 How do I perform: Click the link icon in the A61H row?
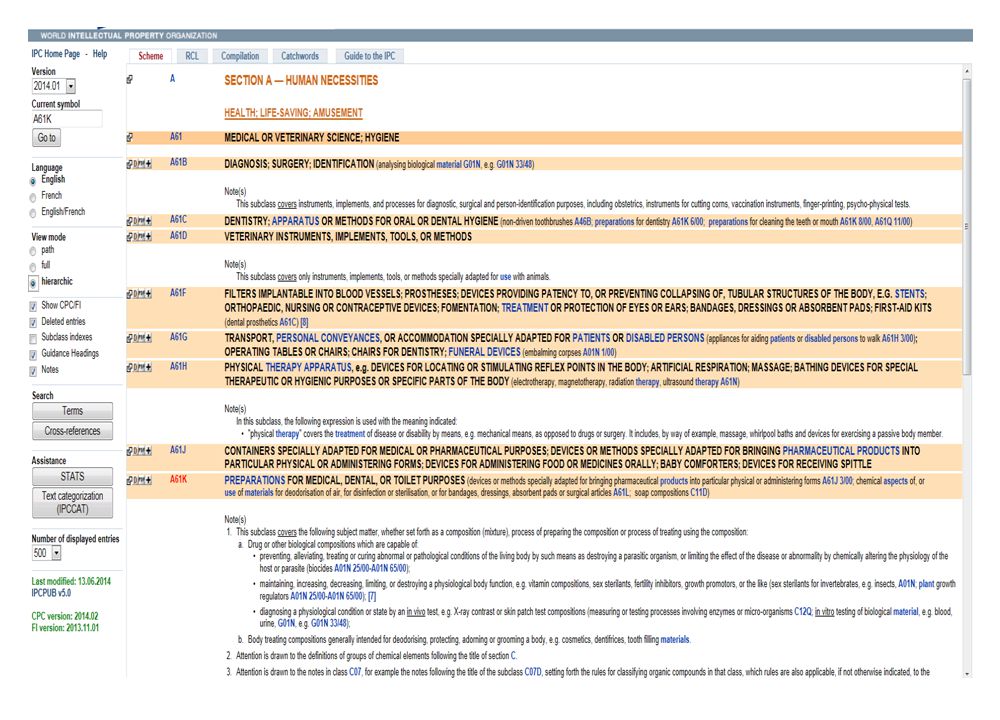(129, 367)
